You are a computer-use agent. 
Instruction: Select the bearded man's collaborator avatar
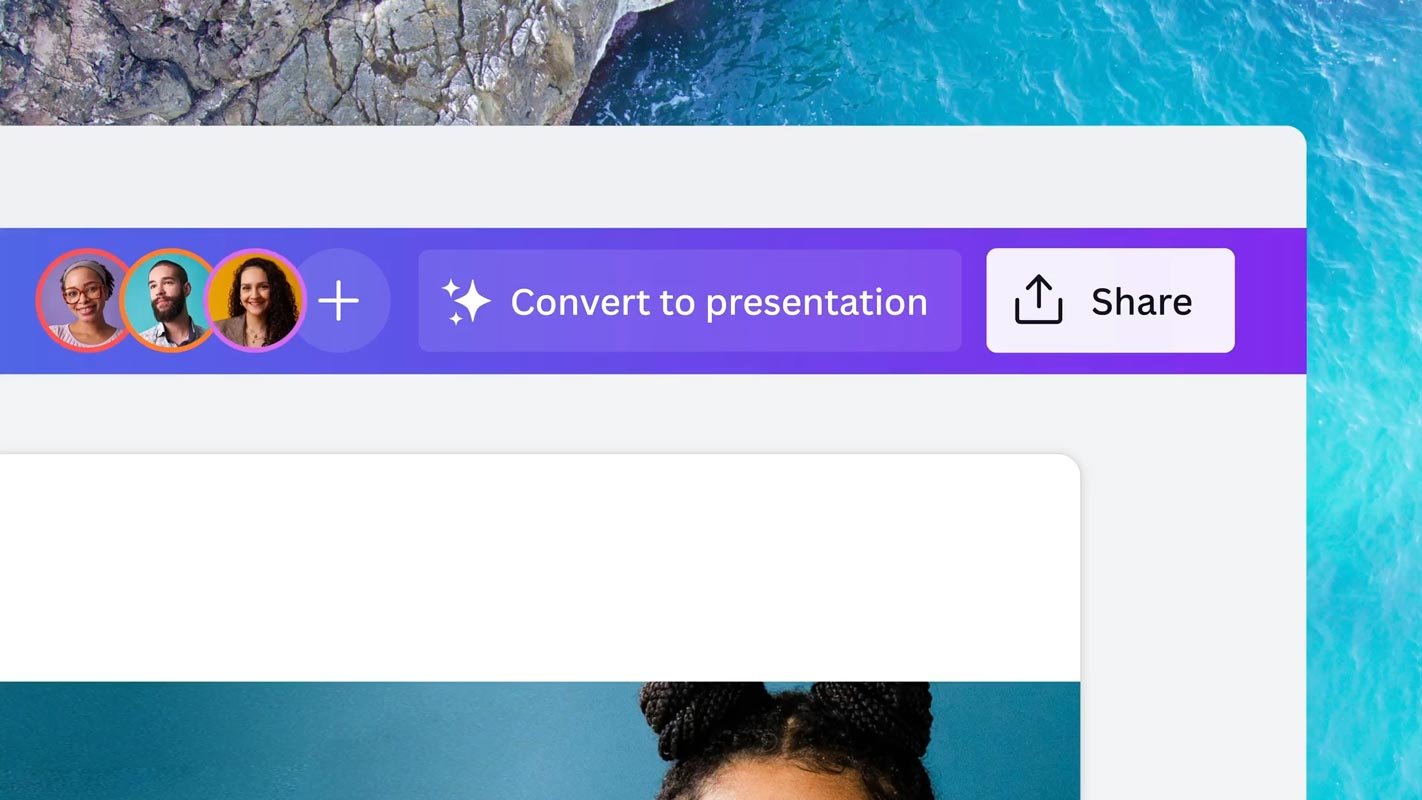[x=168, y=300]
